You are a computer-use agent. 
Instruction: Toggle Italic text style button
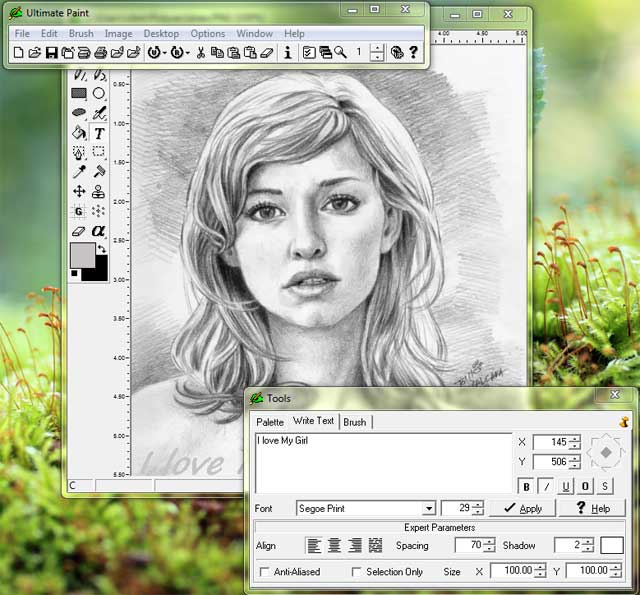pos(546,486)
